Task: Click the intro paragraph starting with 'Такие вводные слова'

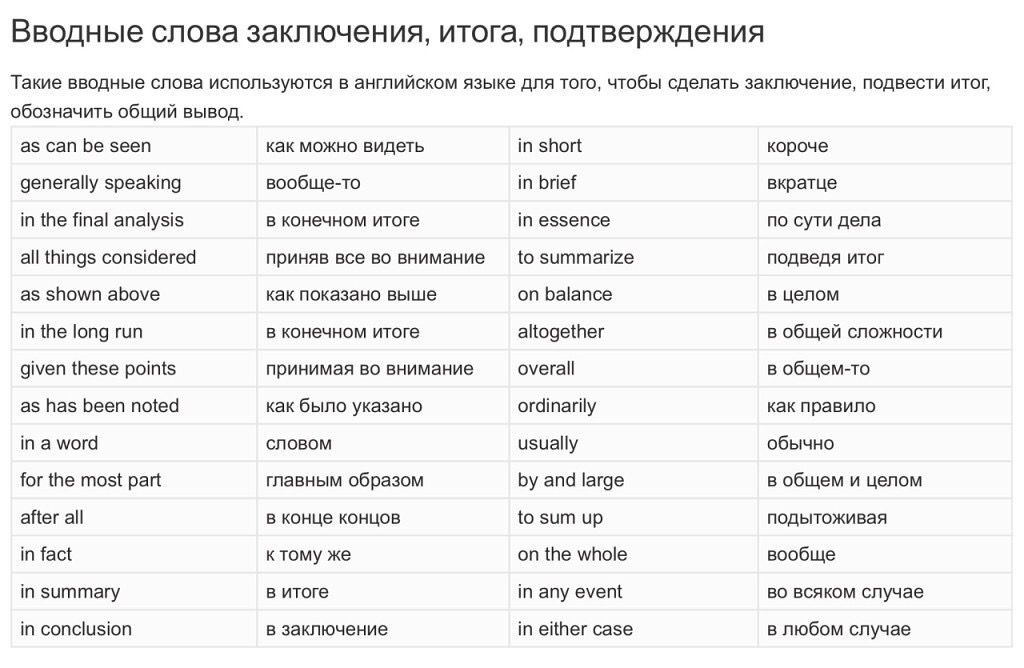Action: click(x=500, y=96)
